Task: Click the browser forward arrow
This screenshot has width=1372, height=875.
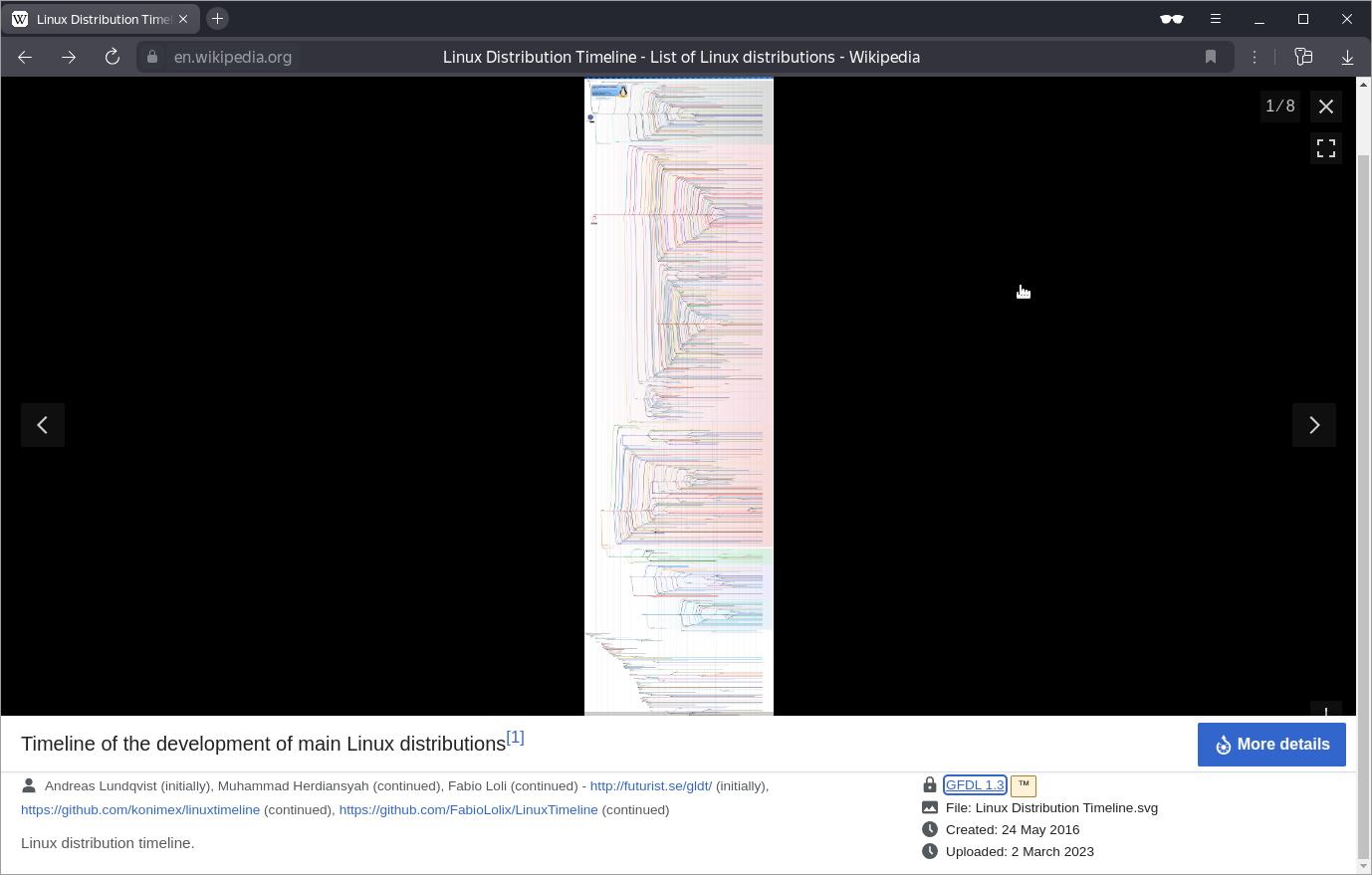Action: [x=69, y=58]
